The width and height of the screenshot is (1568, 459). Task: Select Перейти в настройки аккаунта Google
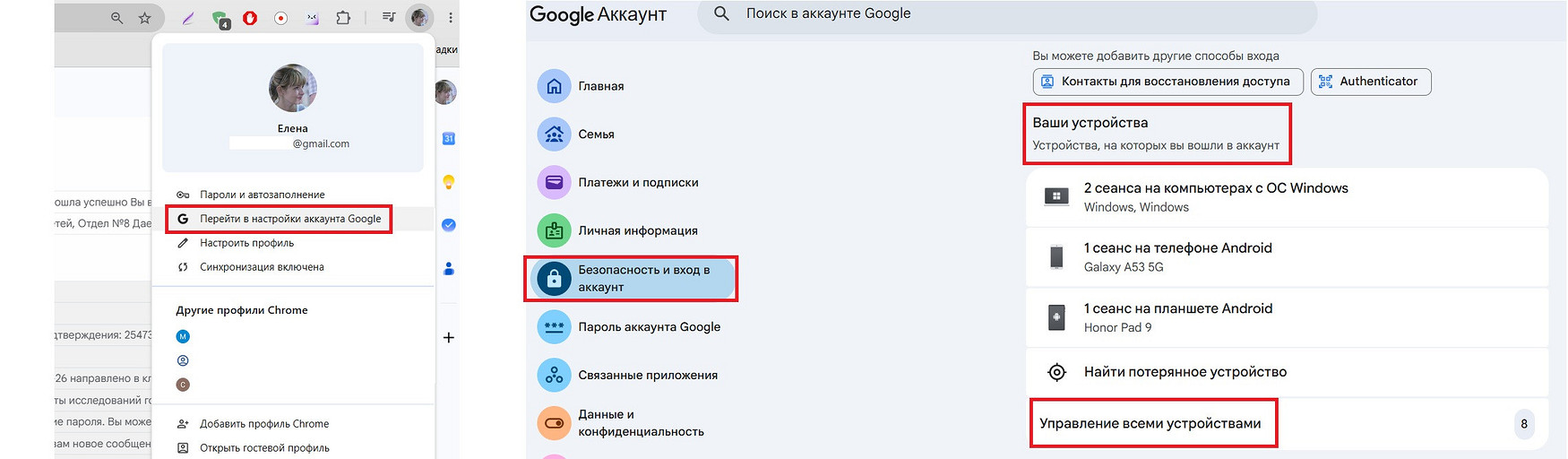click(x=279, y=219)
